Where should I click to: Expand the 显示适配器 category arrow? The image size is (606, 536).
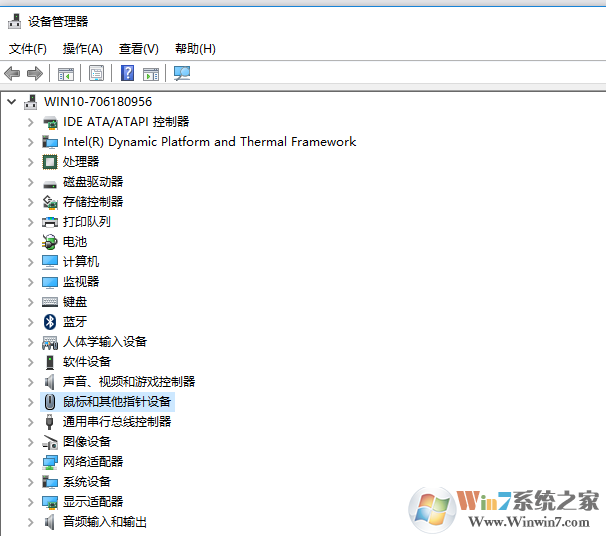31,502
